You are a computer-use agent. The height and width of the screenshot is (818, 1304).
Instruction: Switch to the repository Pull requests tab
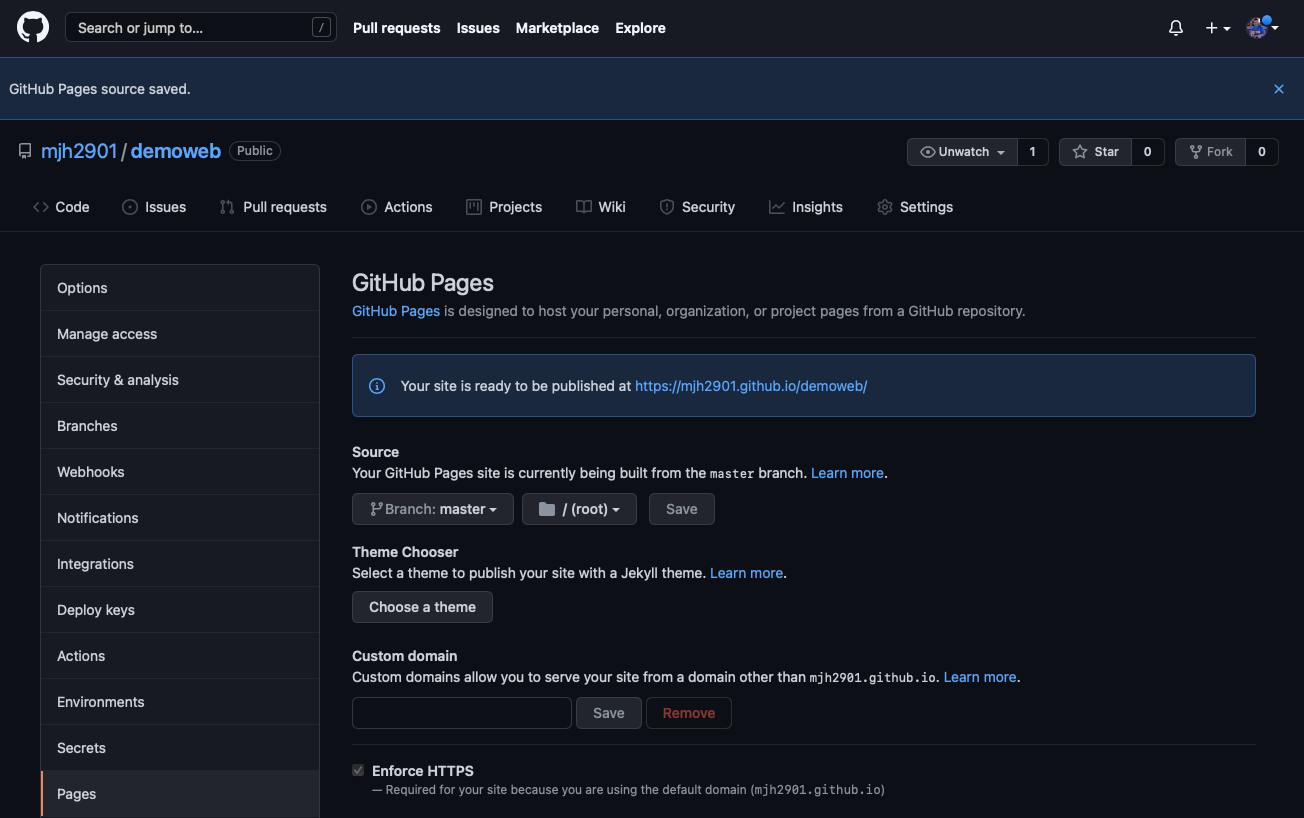tap(273, 207)
